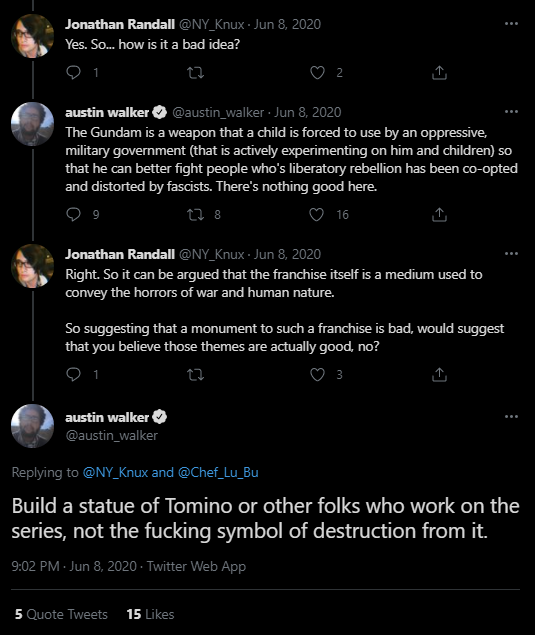Like Jonathan Randall's first tweet

pos(317,73)
